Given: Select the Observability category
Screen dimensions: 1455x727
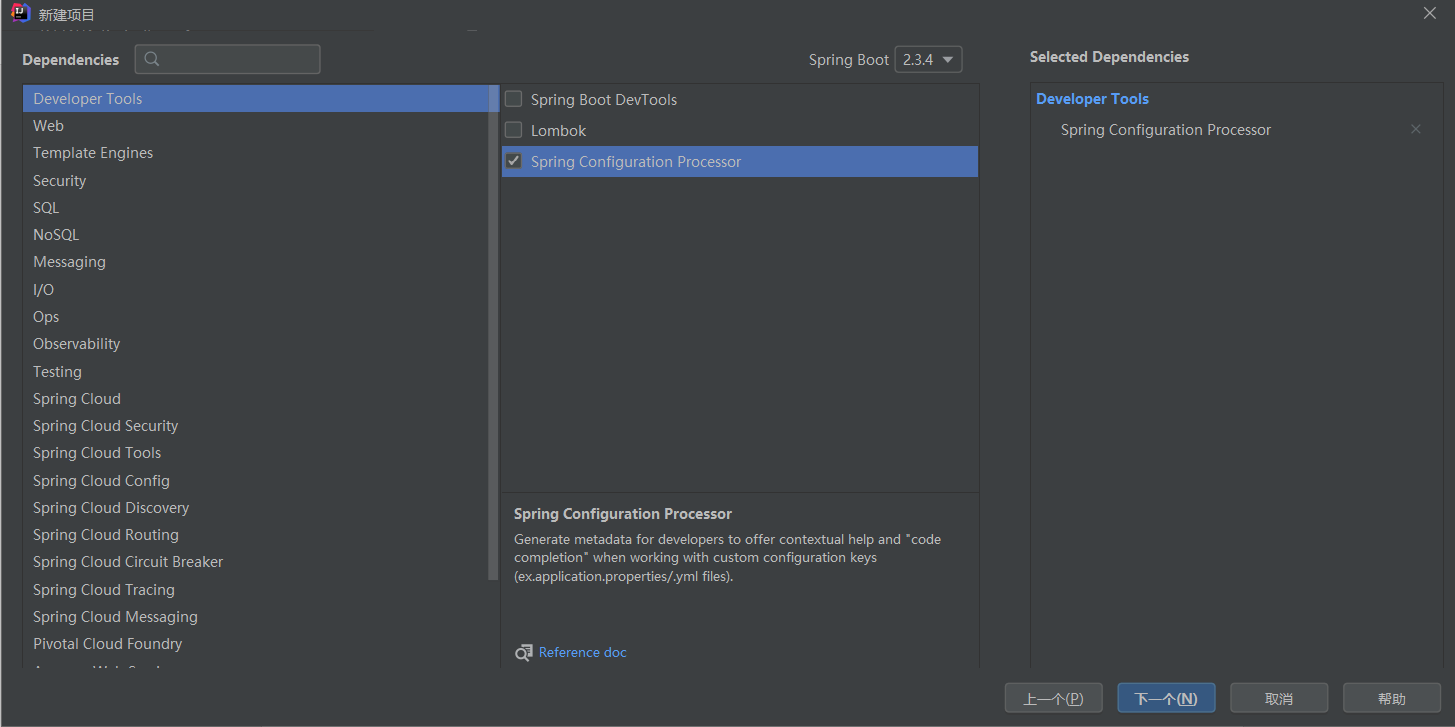Looking at the screenshot, I should 256,343.
